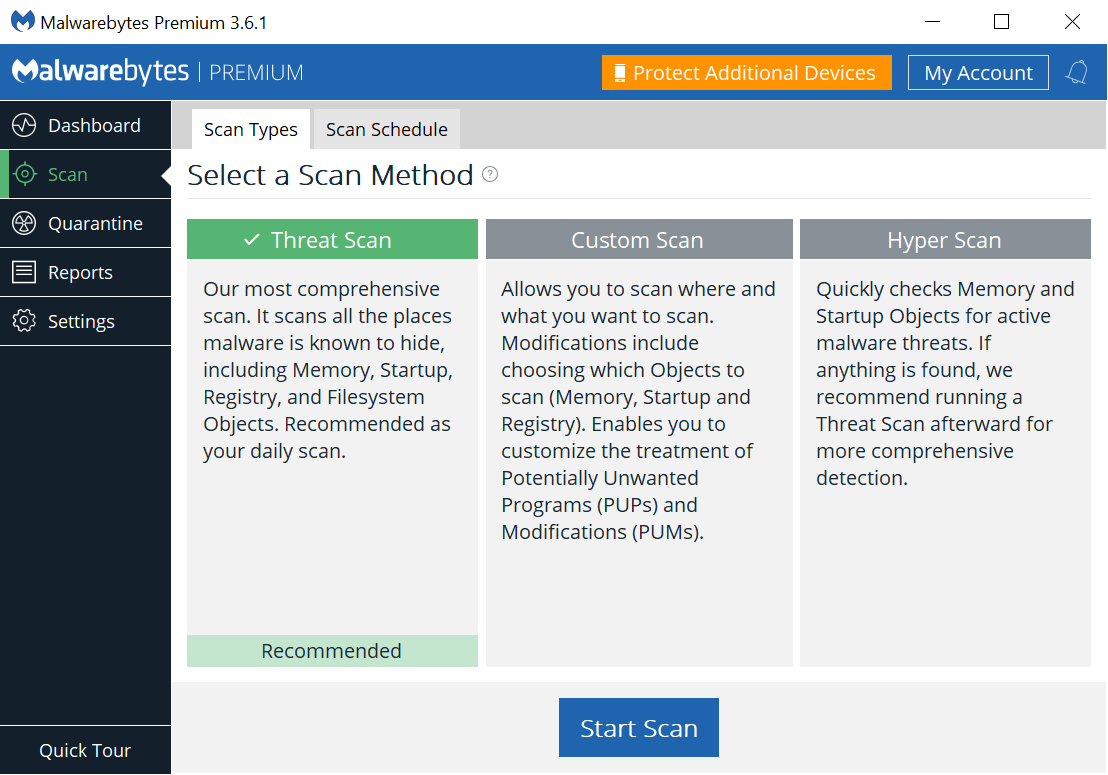Click the Dashboard pulse icon

[x=24, y=126]
